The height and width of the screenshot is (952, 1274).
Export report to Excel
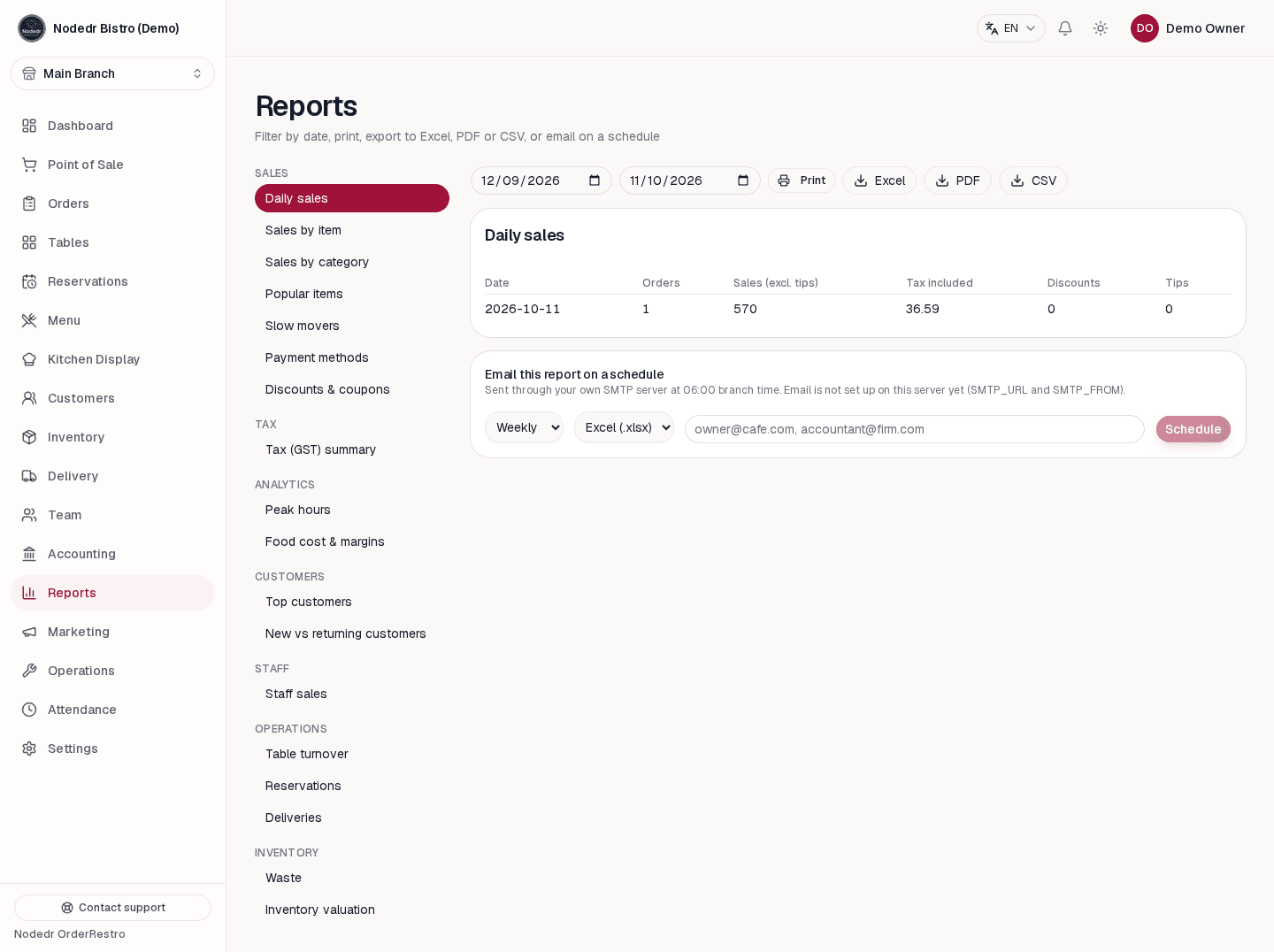(879, 180)
